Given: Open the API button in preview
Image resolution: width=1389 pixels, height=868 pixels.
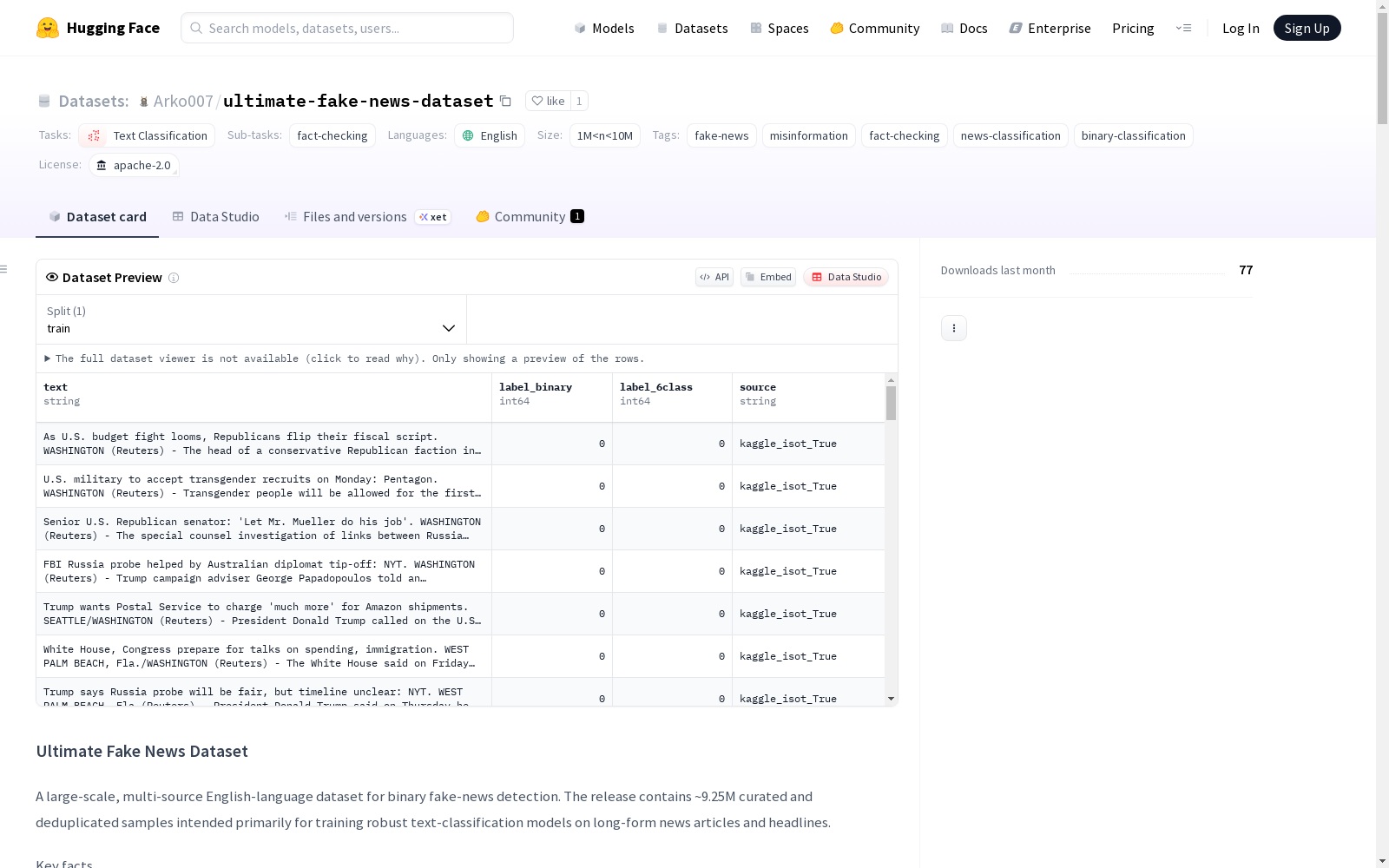Looking at the screenshot, I should [x=714, y=277].
